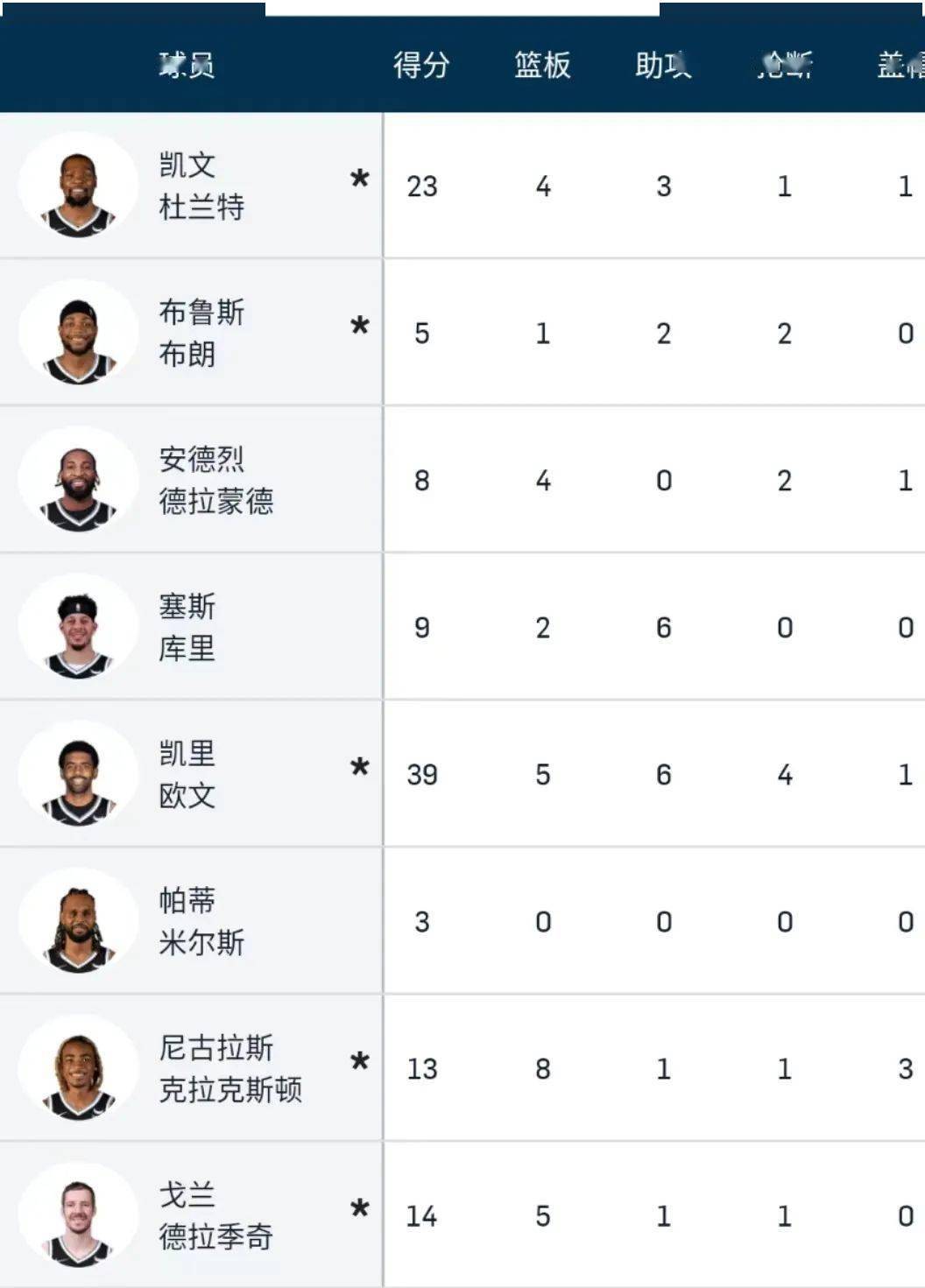Open the player photo next to 戈兰 德拉季奇
Viewport: 925px width, 1288px height.
point(78,1215)
